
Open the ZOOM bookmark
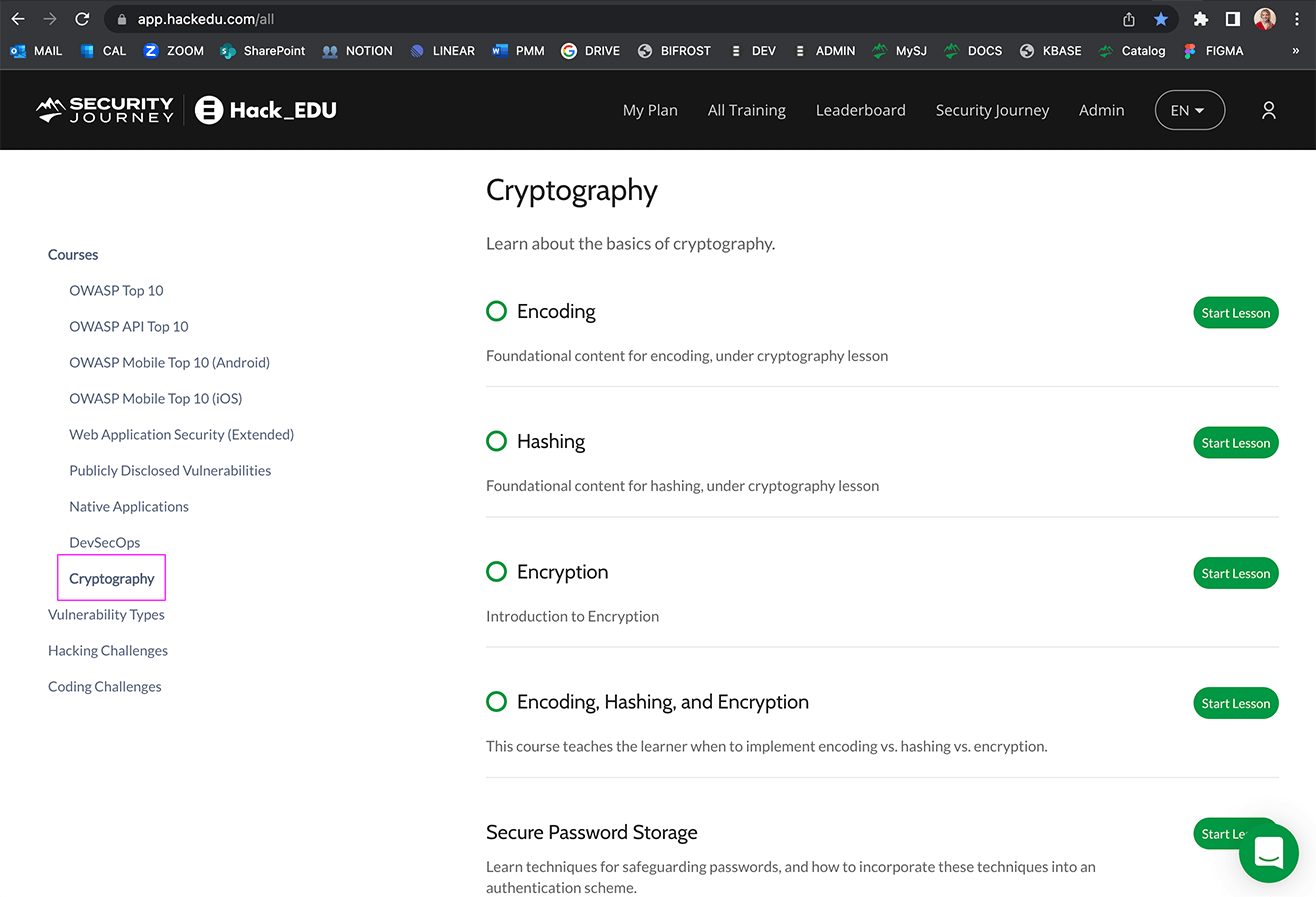click(174, 51)
